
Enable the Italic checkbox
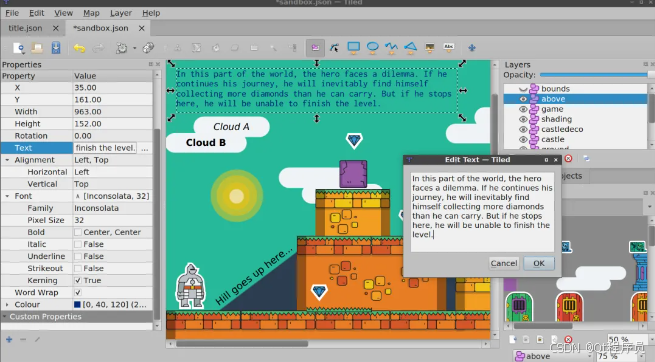click(78, 244)
